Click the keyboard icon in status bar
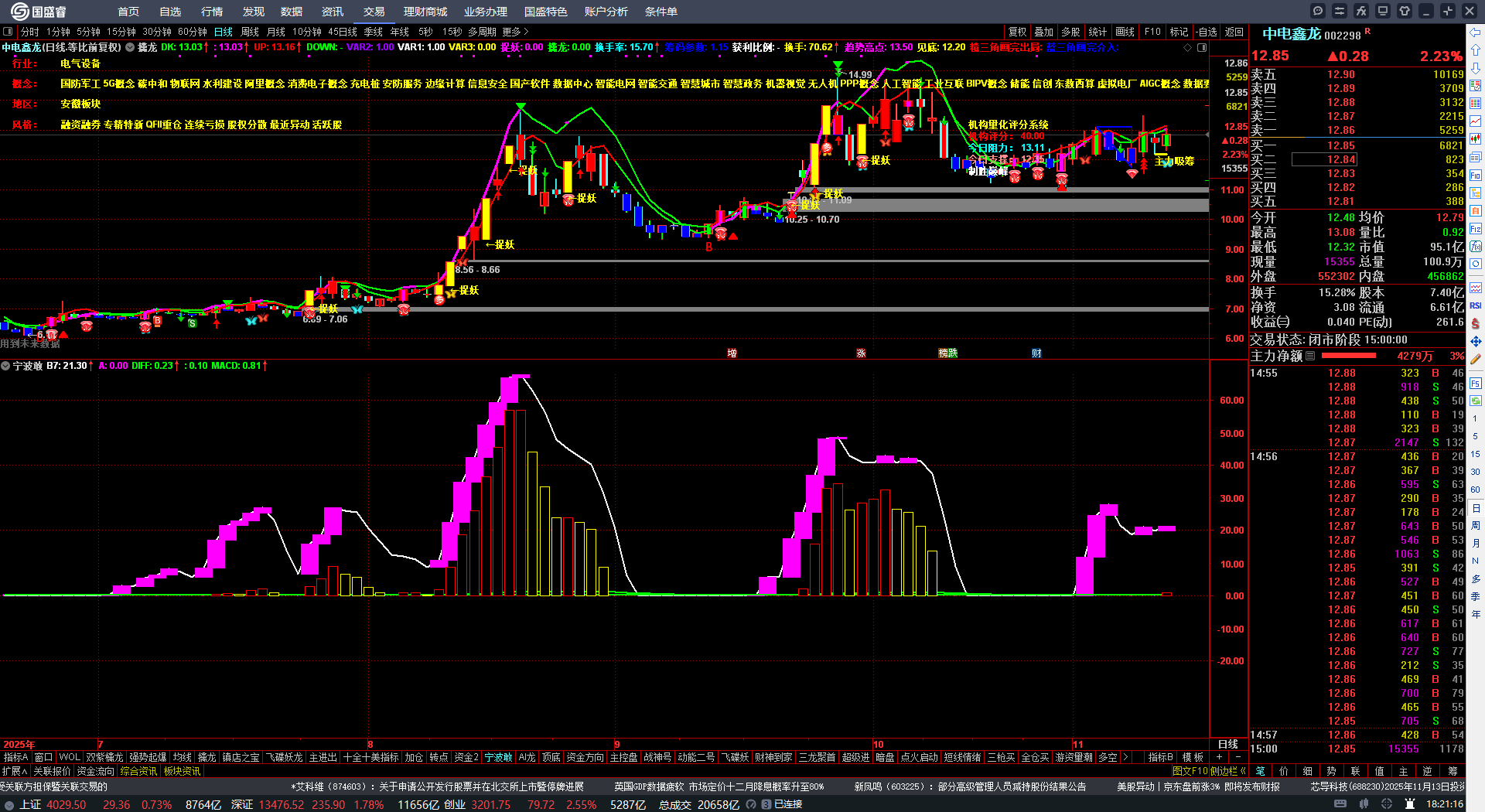 click(1340, 804)
